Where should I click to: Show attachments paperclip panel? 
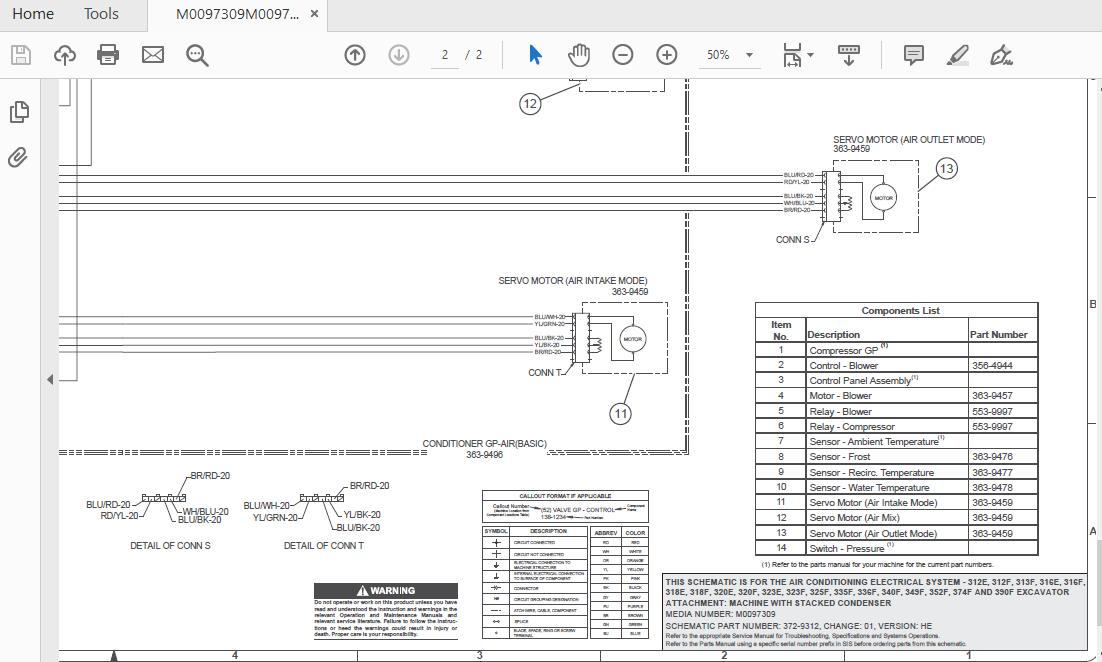click(18, 157)
